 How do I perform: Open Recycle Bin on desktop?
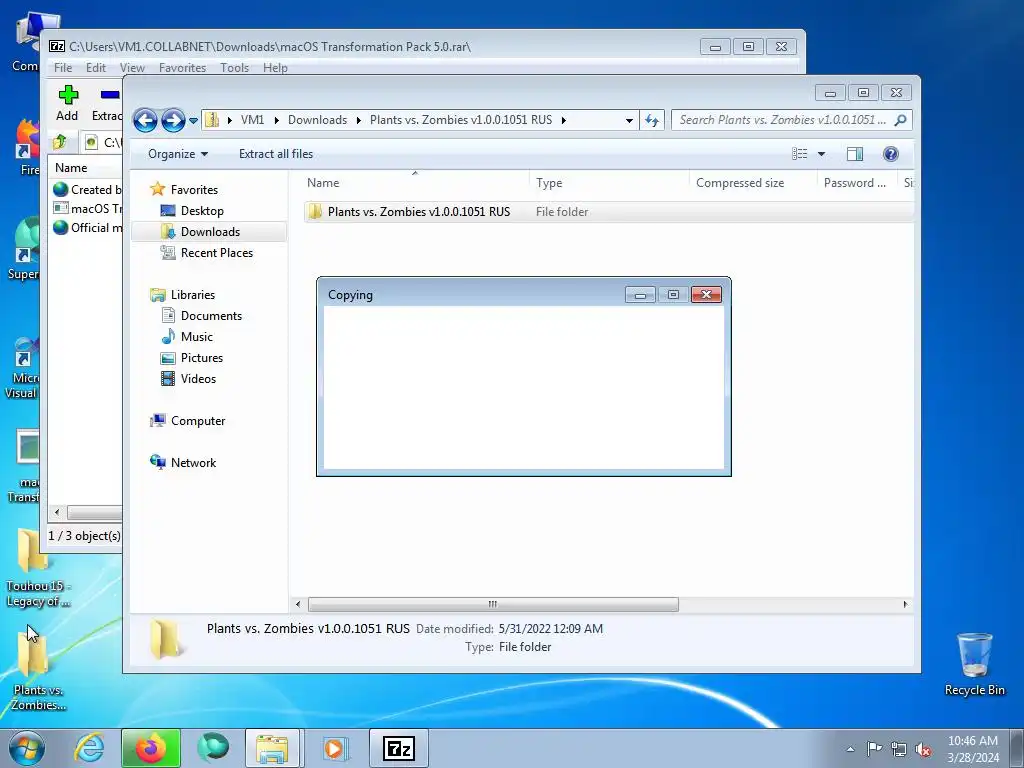tap(974, 664)
